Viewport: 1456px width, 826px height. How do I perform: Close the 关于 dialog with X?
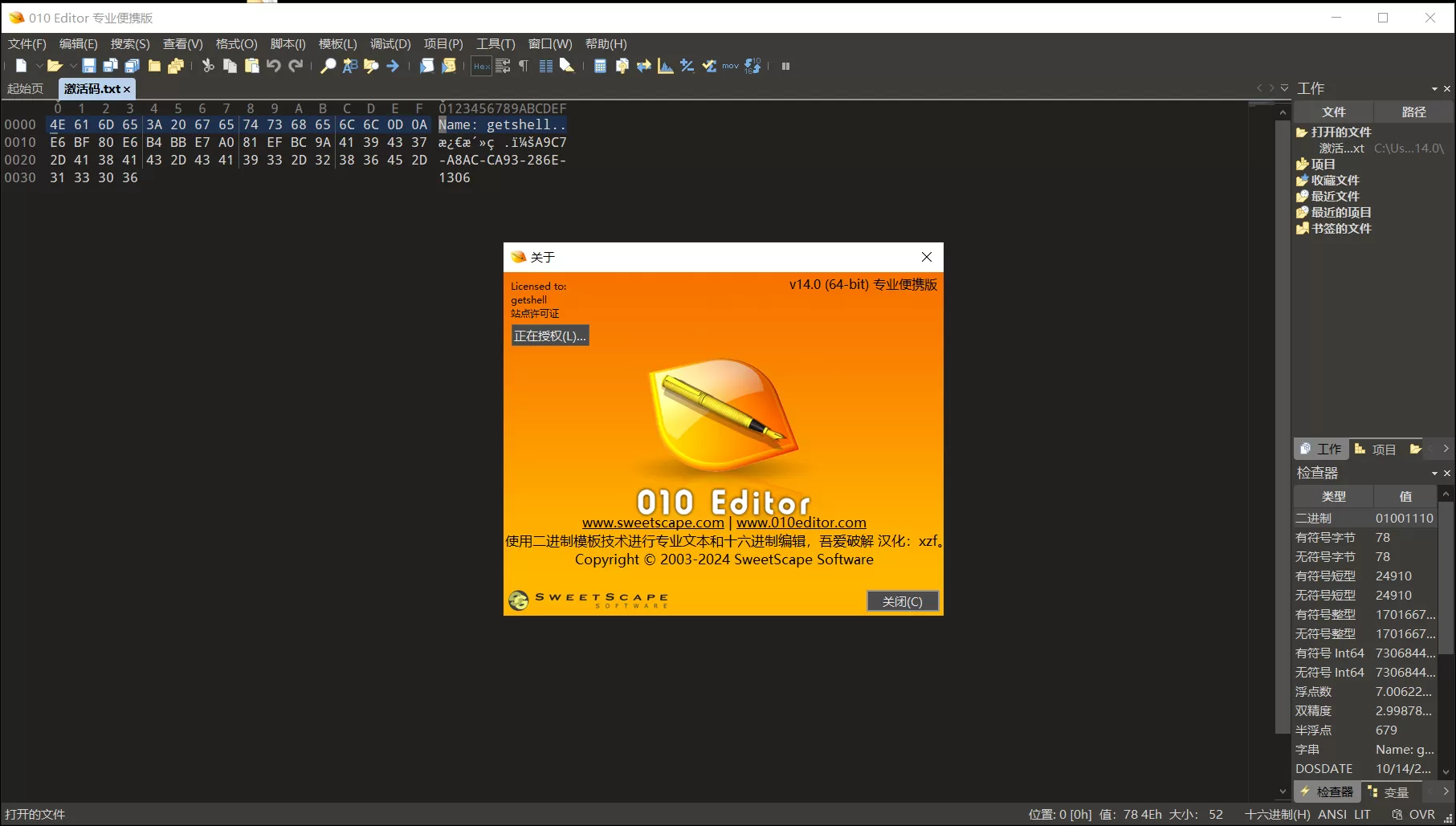(927, 257)
